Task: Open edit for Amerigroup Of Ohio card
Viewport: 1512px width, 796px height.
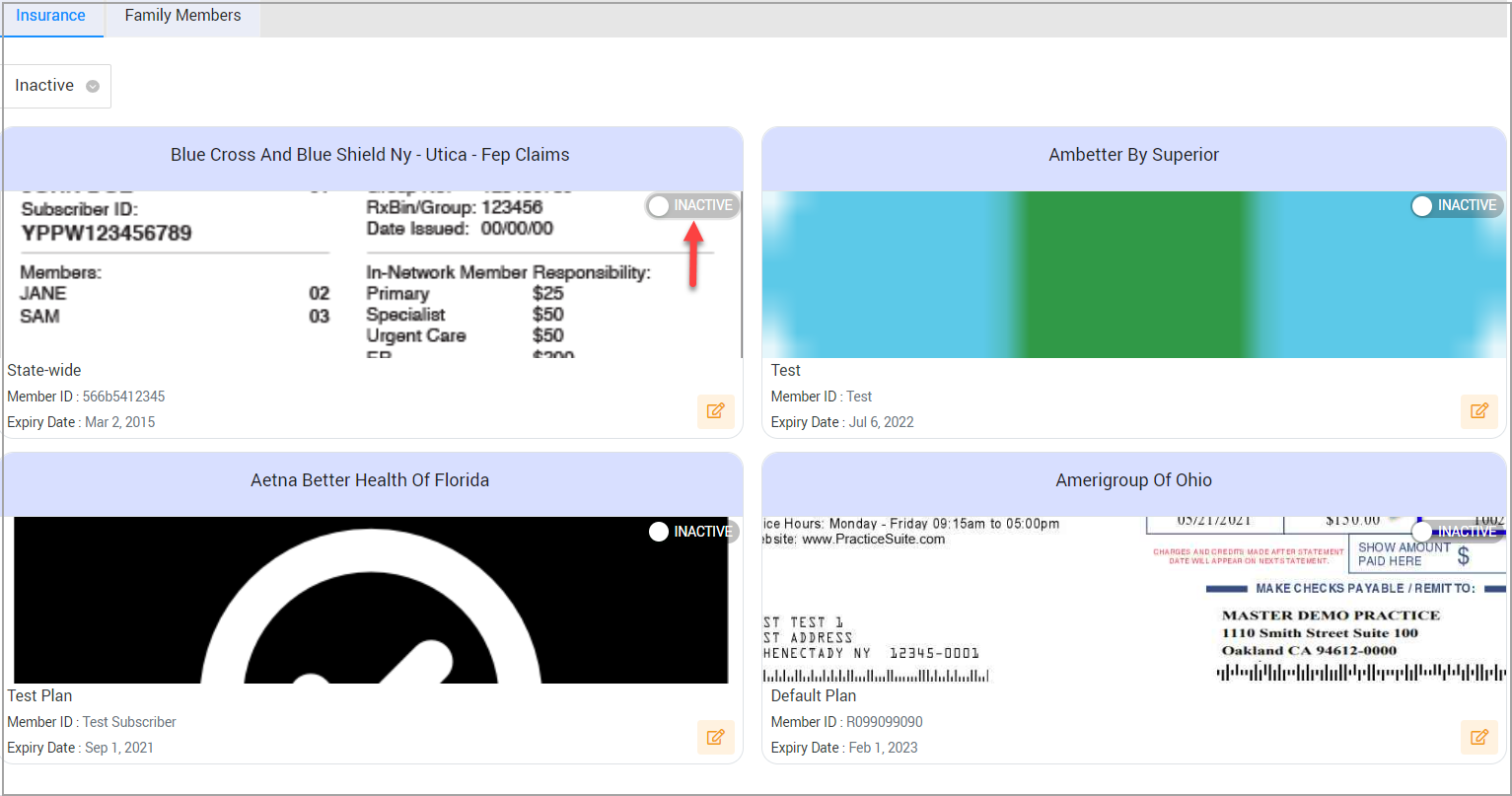Action: (x=1478, y=737)
